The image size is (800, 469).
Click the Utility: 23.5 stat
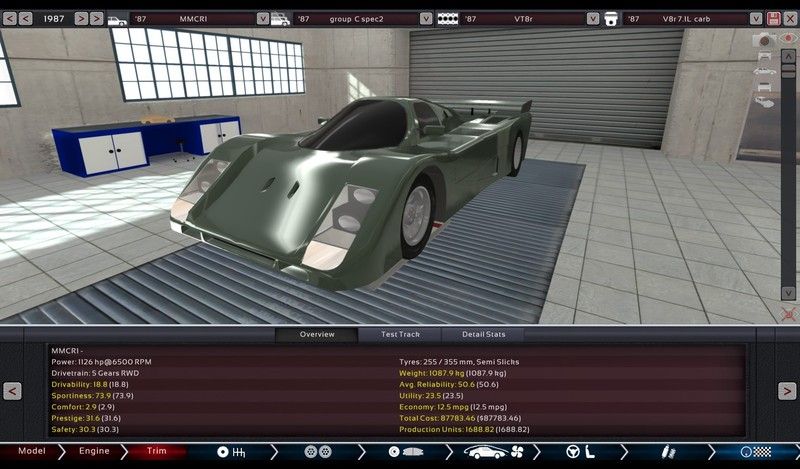click(x=431, y=396)
